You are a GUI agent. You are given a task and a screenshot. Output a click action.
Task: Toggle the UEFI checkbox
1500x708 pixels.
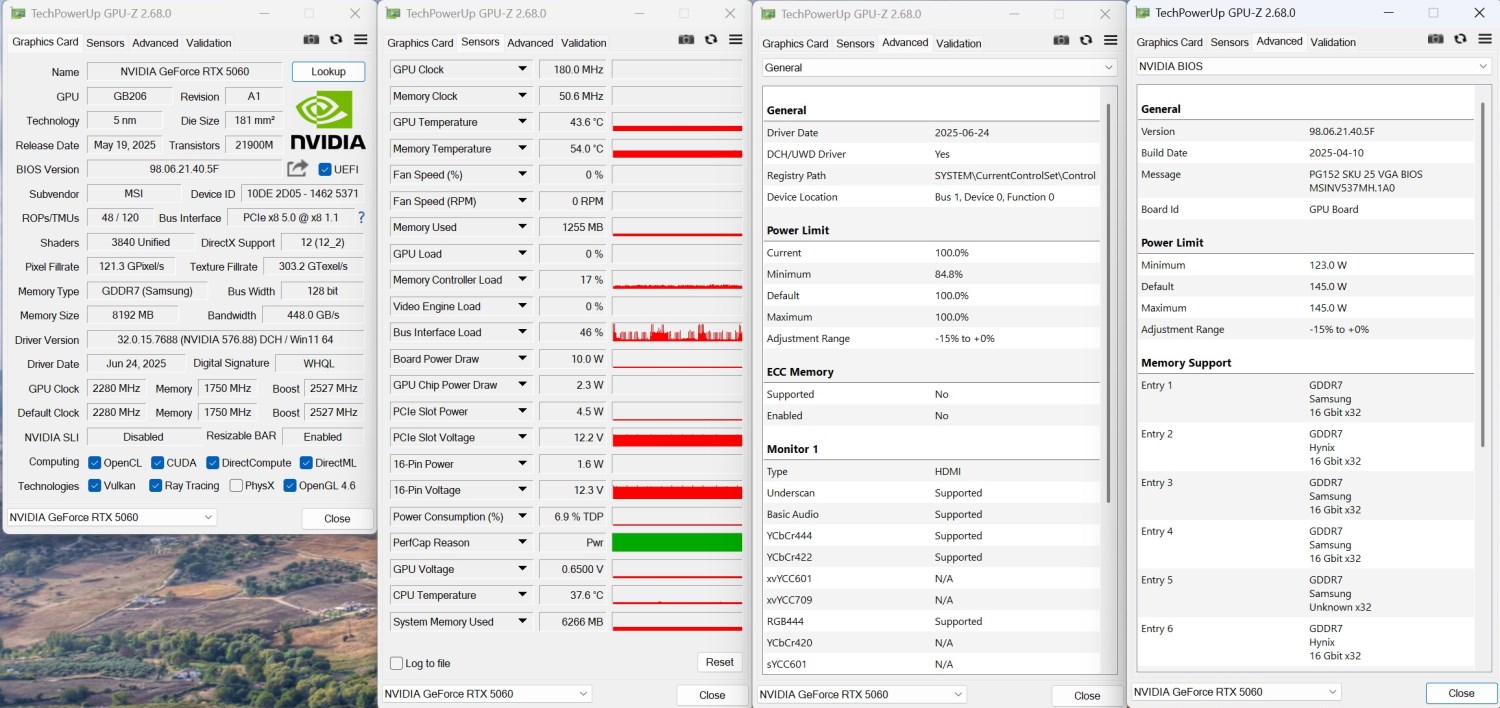click(x=325, y=169)
